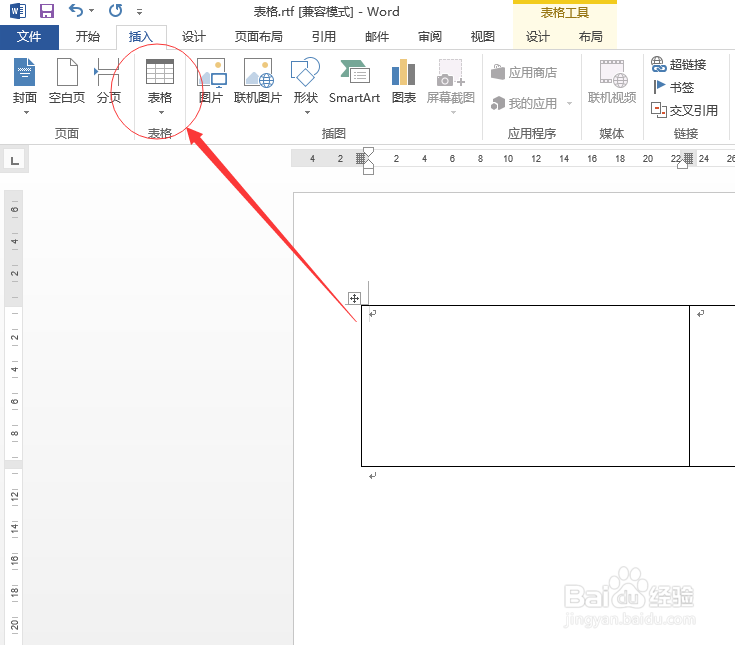Click the tab selector L button
Image resolution: width=735 pixels, height=645 pixels.
click(x=15, y=160)
